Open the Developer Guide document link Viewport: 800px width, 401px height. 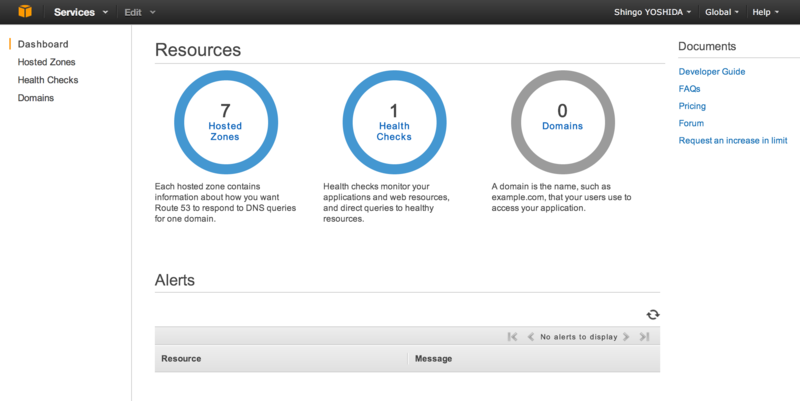[x=712, y=72]
